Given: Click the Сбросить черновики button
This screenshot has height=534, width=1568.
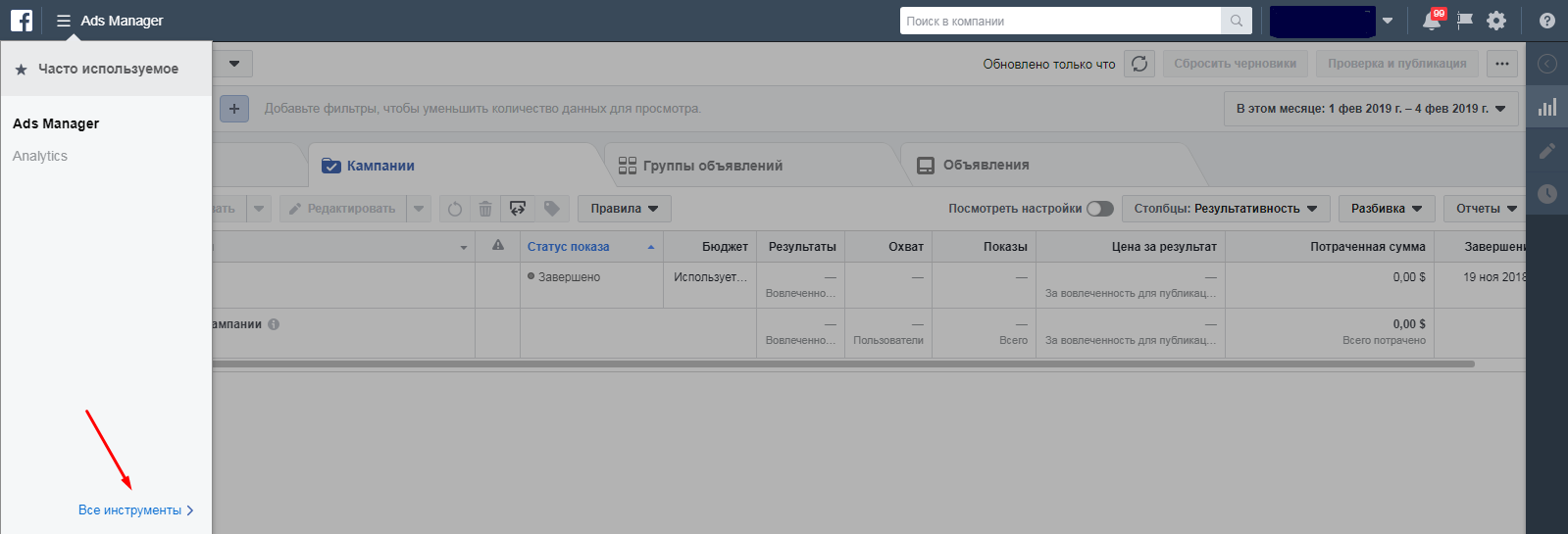Looking at the screenshot, I should click(1236, 64).
